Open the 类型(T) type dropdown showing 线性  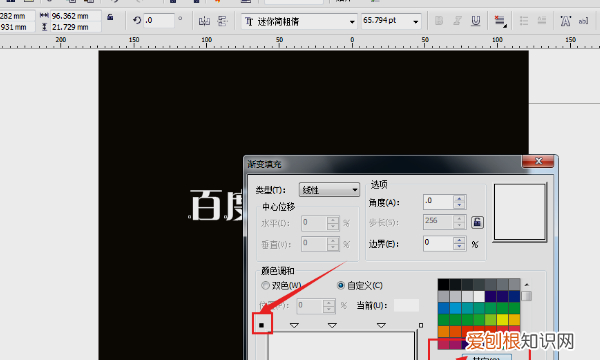pyautogui.click(x=329, y=190)
